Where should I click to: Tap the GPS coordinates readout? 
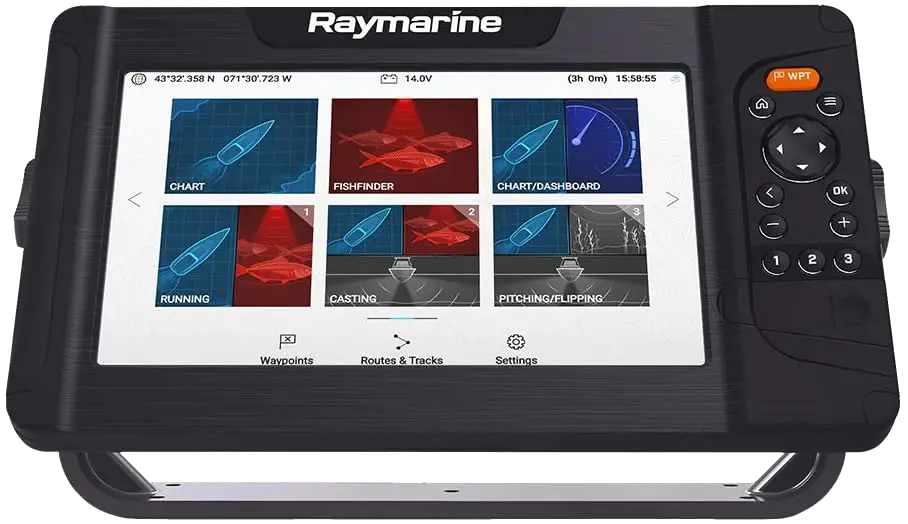coord(223,78)
